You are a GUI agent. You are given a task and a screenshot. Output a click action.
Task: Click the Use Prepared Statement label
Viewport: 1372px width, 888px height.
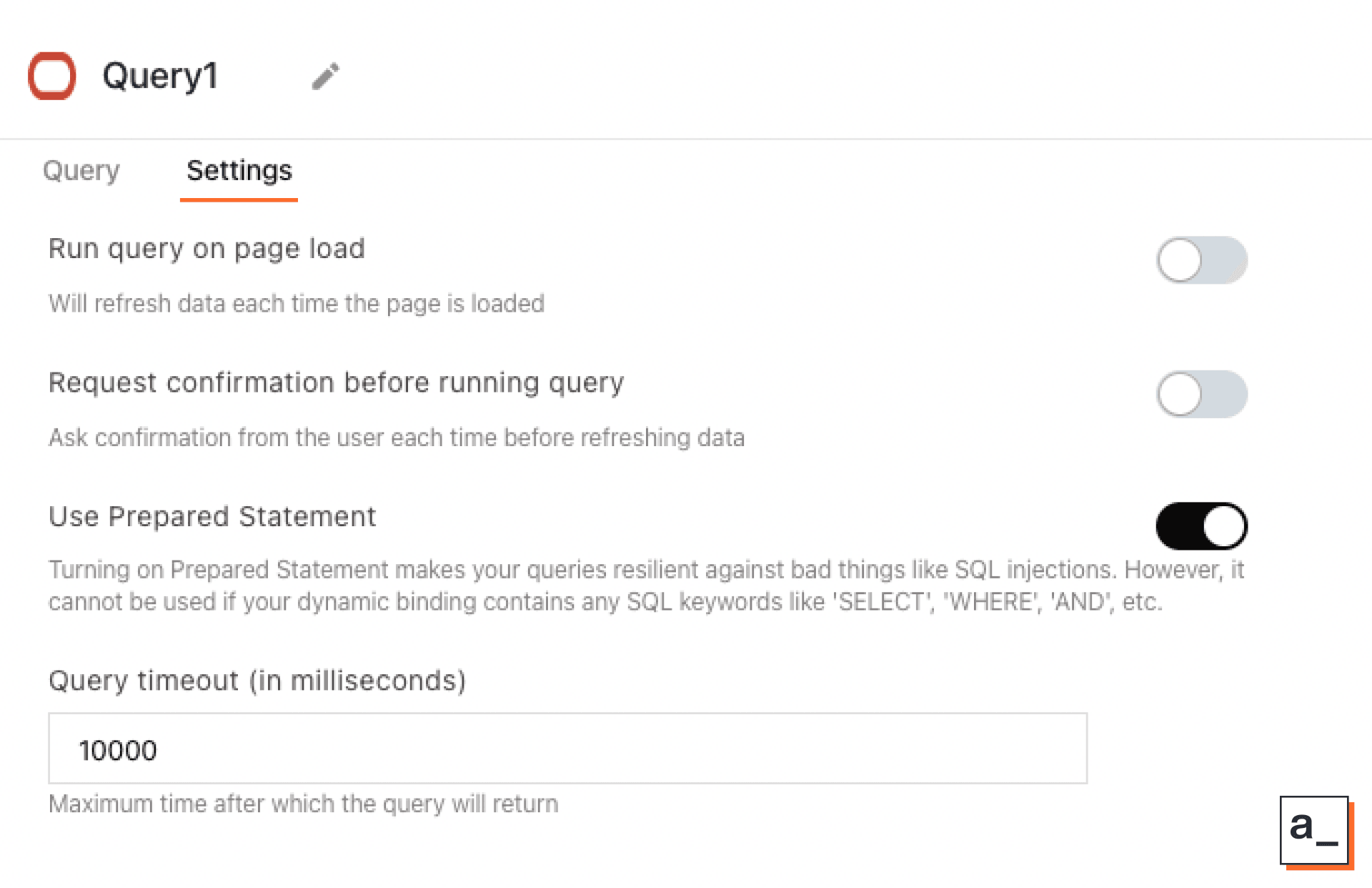pos(212,516)
